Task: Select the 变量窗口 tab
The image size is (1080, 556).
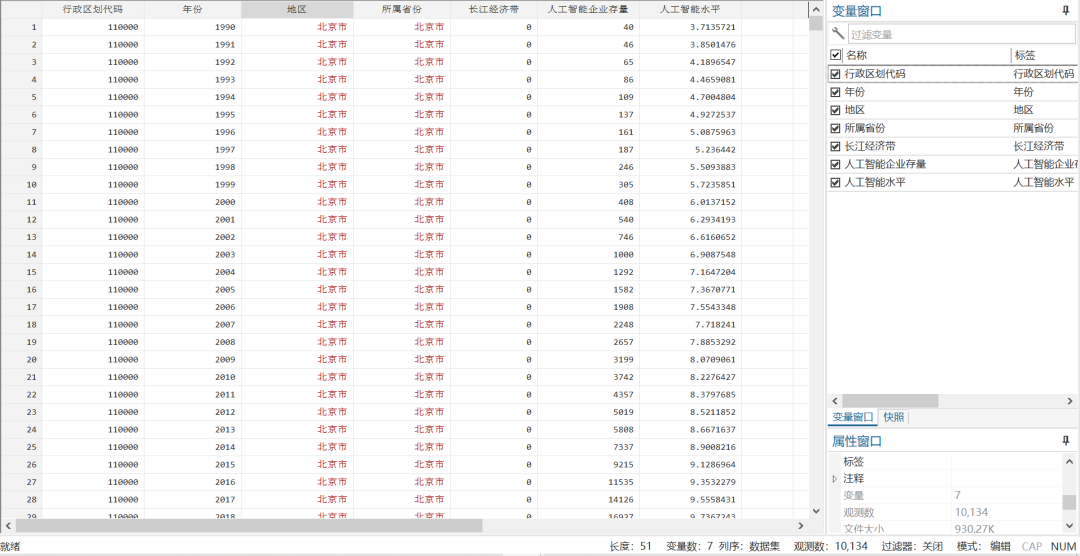Action: (x=853, y=418)
